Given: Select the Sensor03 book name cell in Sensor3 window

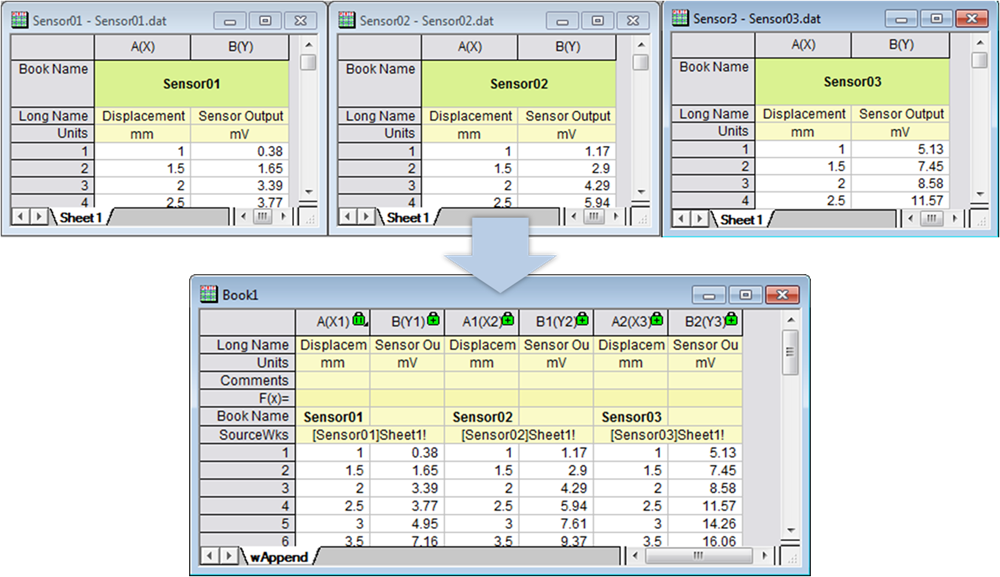Looking at the screenshot, I should click(x=852, y=82).
